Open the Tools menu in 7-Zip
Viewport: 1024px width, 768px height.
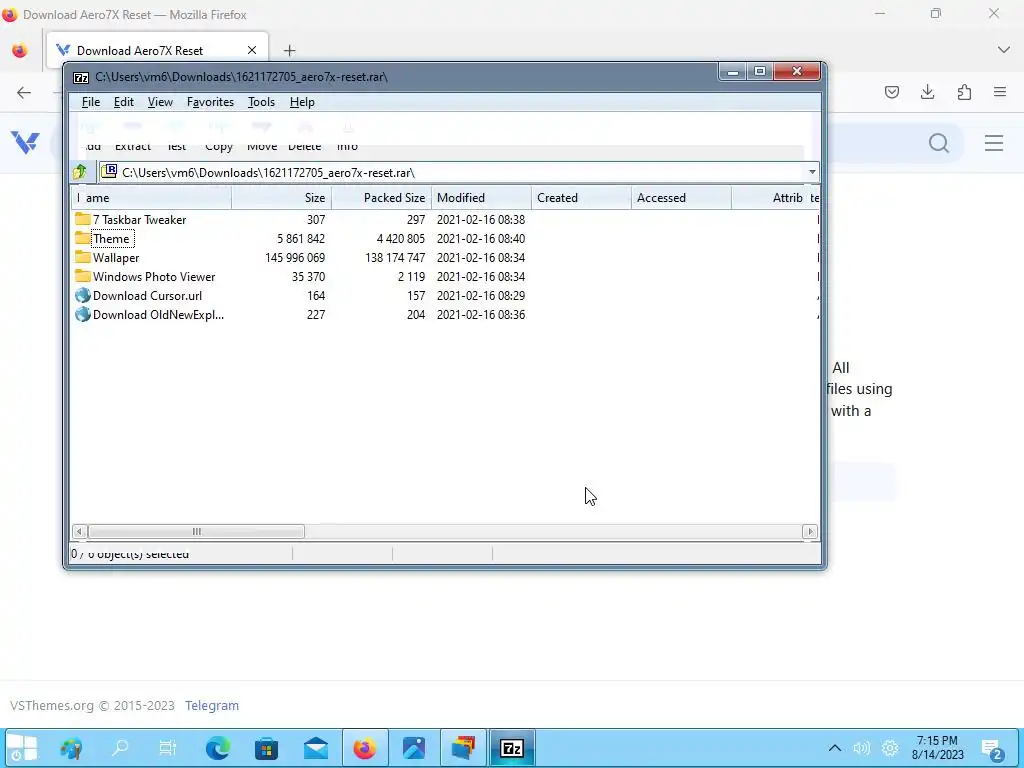261,102
